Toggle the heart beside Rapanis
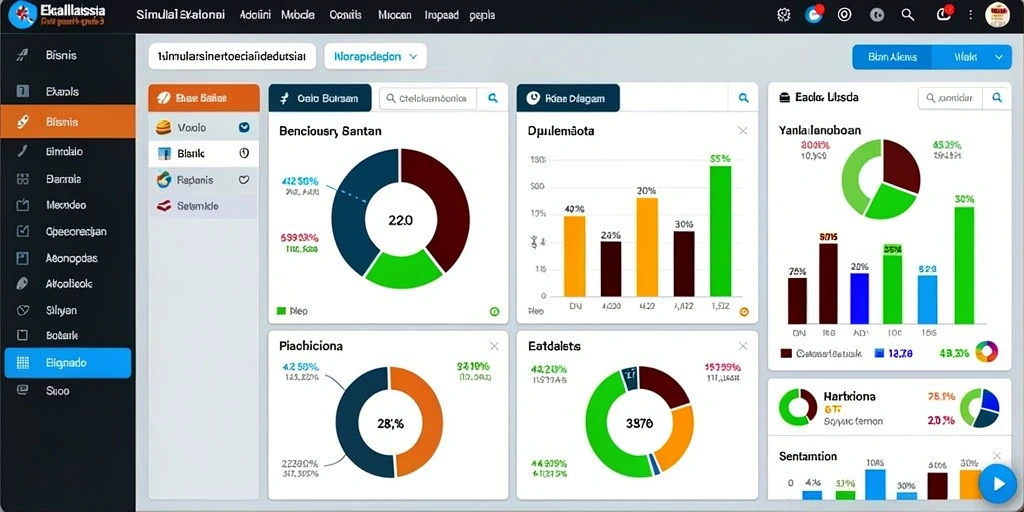The height and width of the screenshot is (512, 1024). coord(244,180)
